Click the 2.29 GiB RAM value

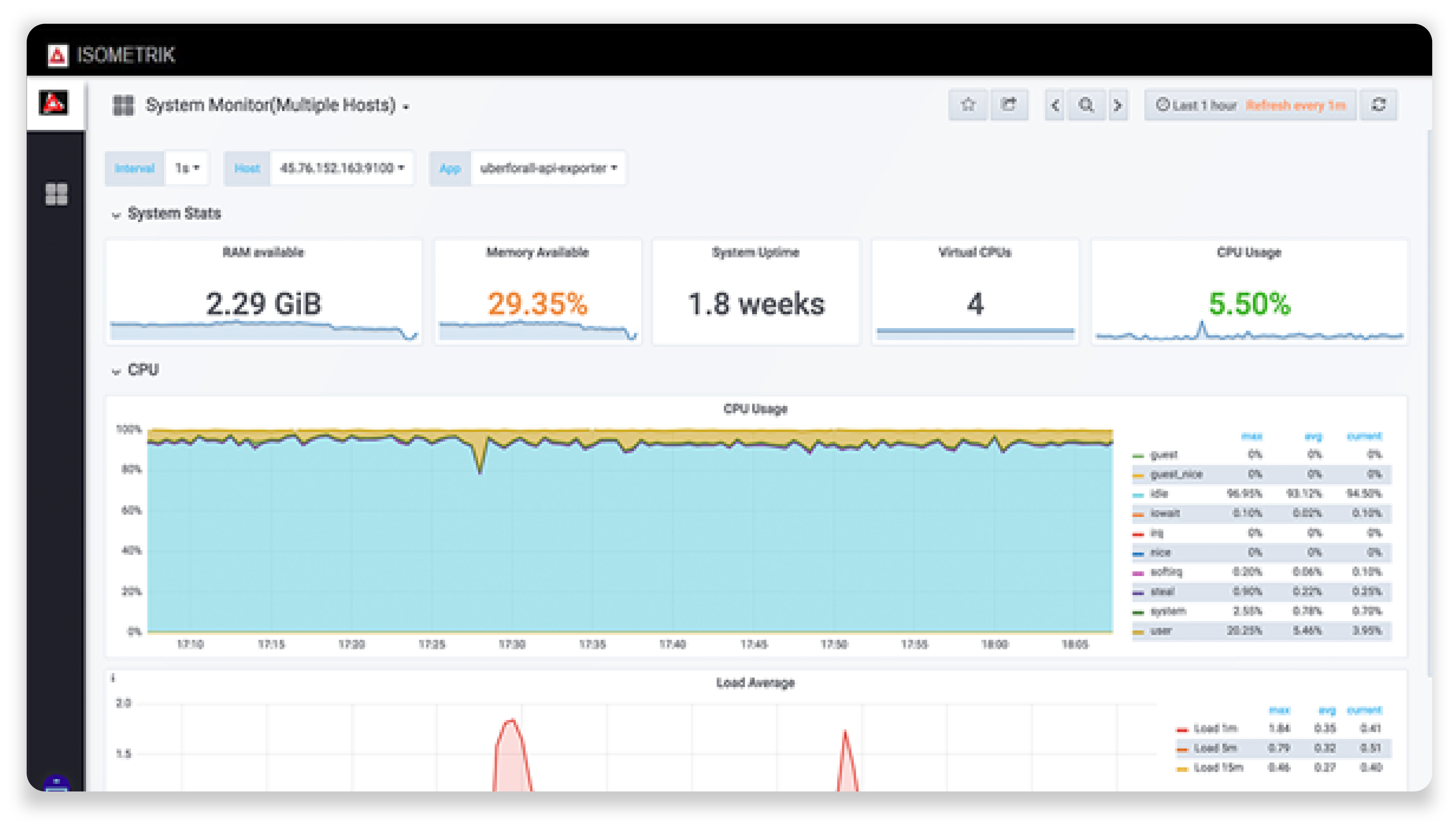(263, 303)
